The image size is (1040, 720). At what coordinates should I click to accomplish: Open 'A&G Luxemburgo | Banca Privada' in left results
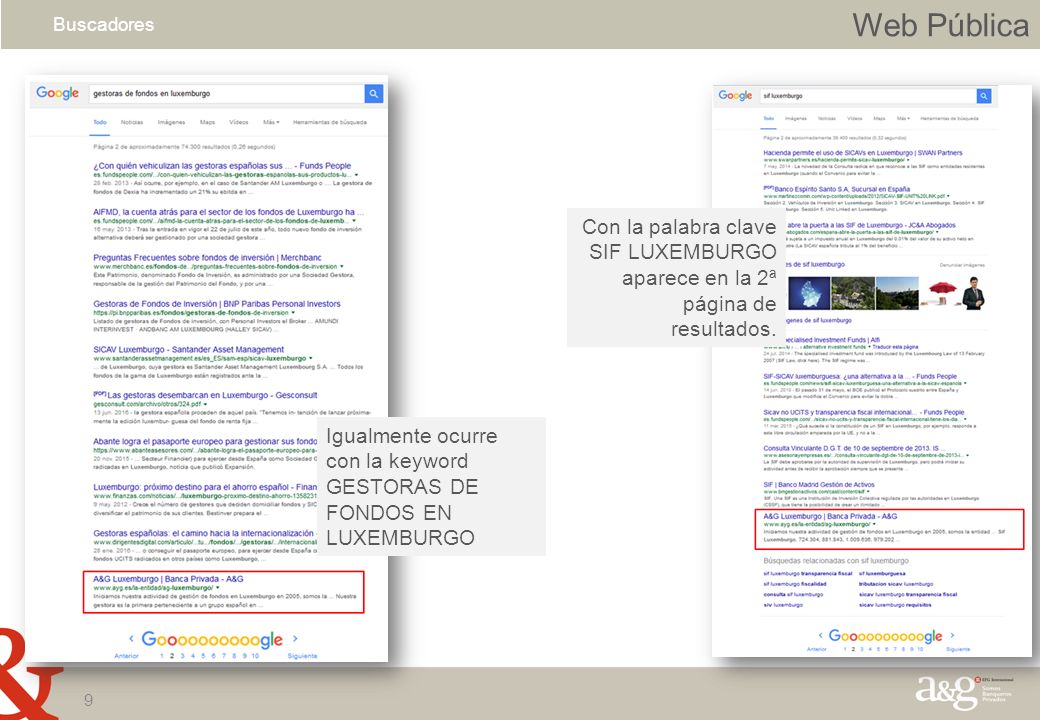pos(168,579)
